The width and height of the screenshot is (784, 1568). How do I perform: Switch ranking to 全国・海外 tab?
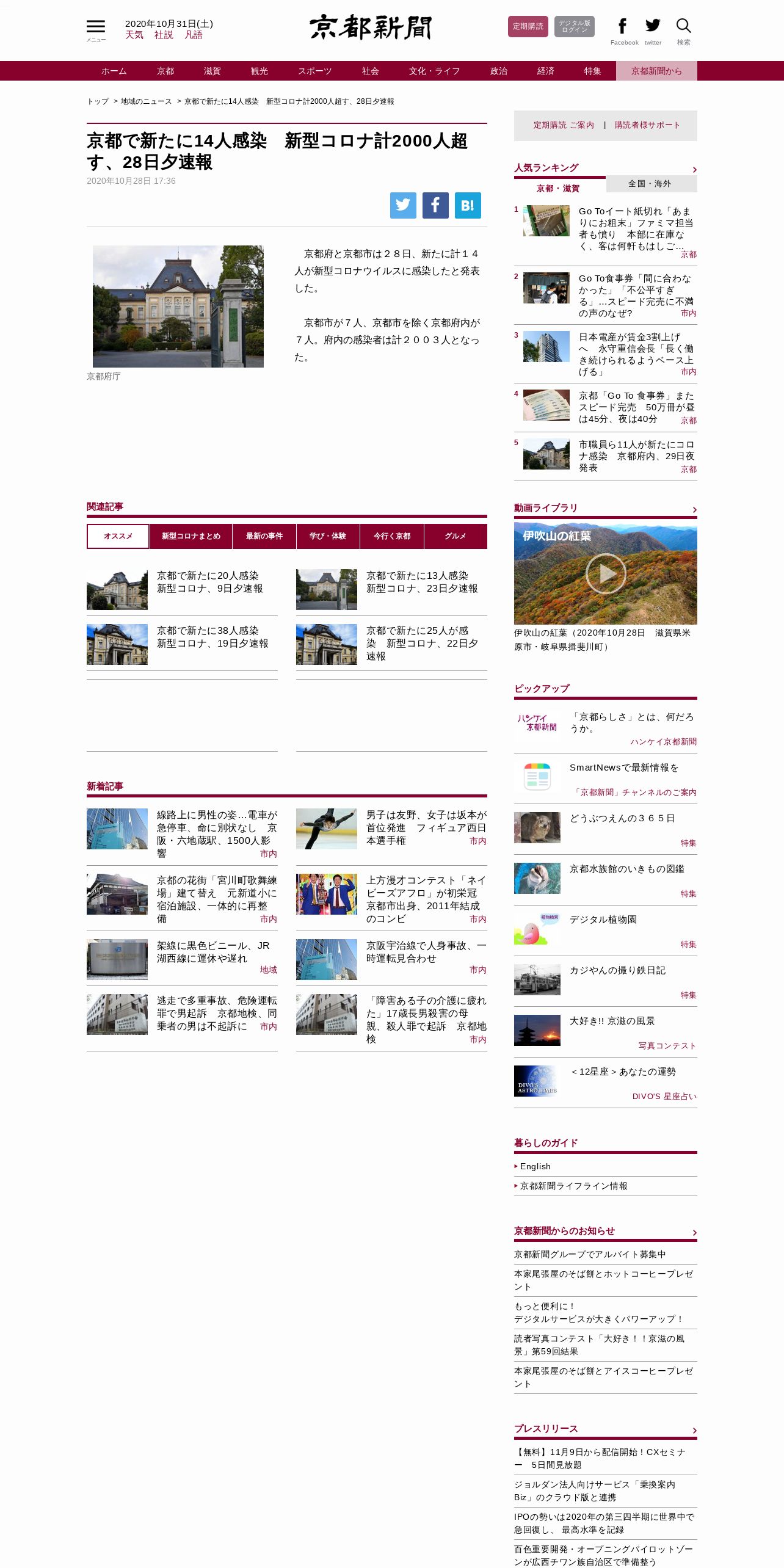(652, 184)
